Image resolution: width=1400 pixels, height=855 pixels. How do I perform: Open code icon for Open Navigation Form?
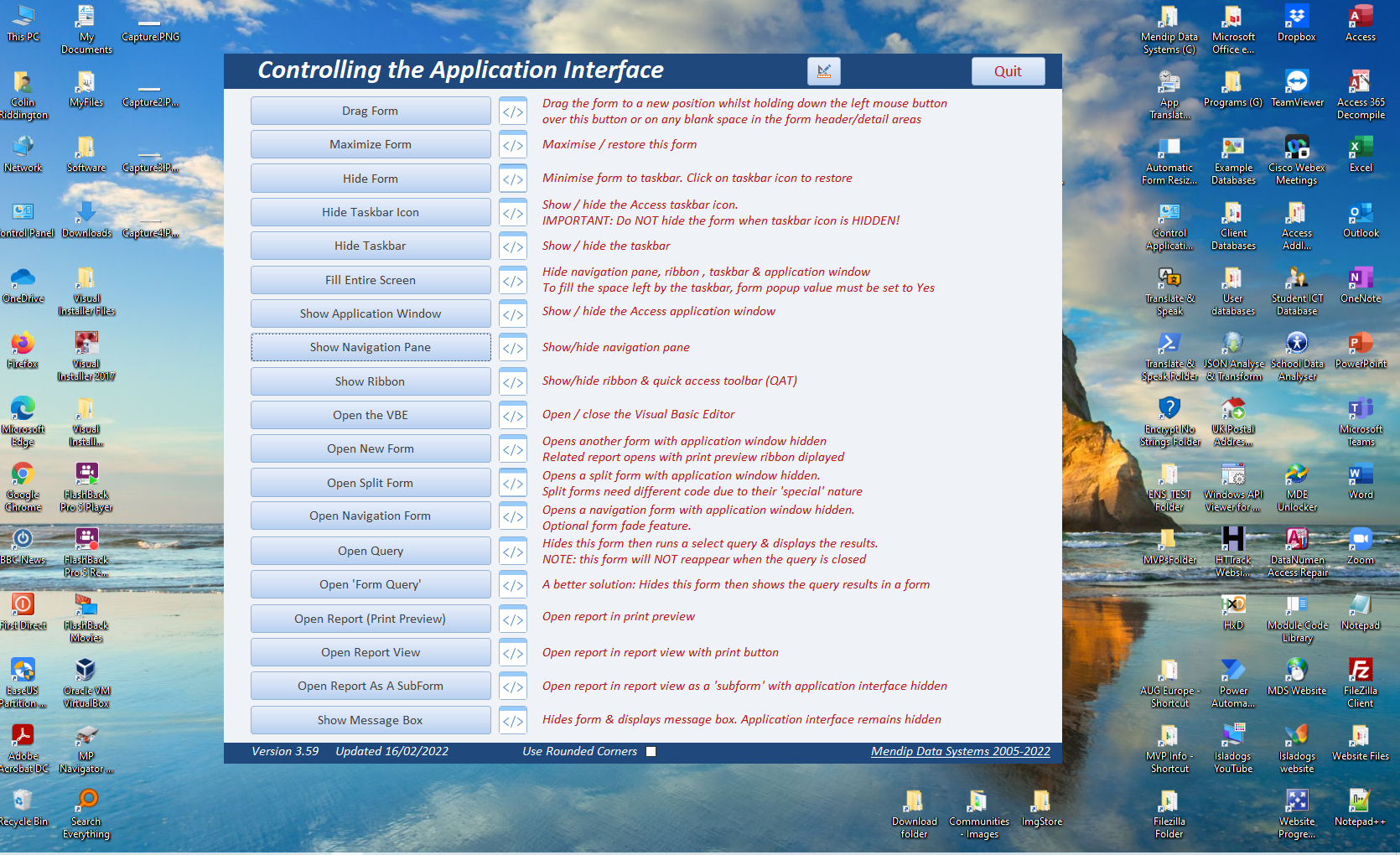click(x=512, y=516)
